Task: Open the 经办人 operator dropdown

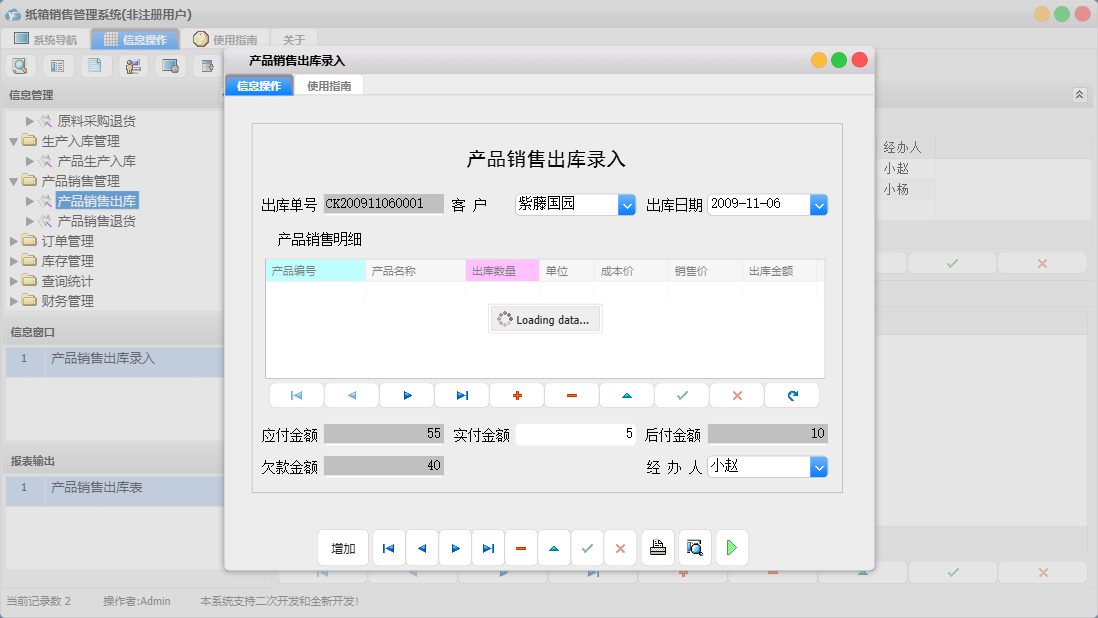Action: coord(819,466)
